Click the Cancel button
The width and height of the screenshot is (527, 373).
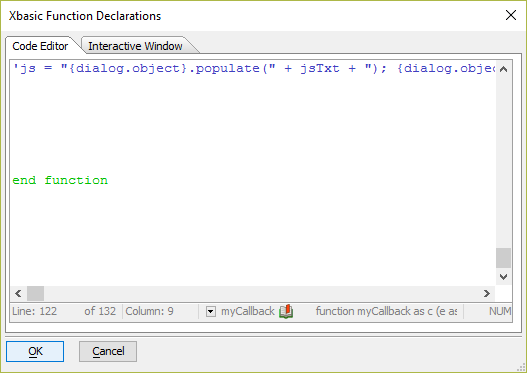[108, 351]
